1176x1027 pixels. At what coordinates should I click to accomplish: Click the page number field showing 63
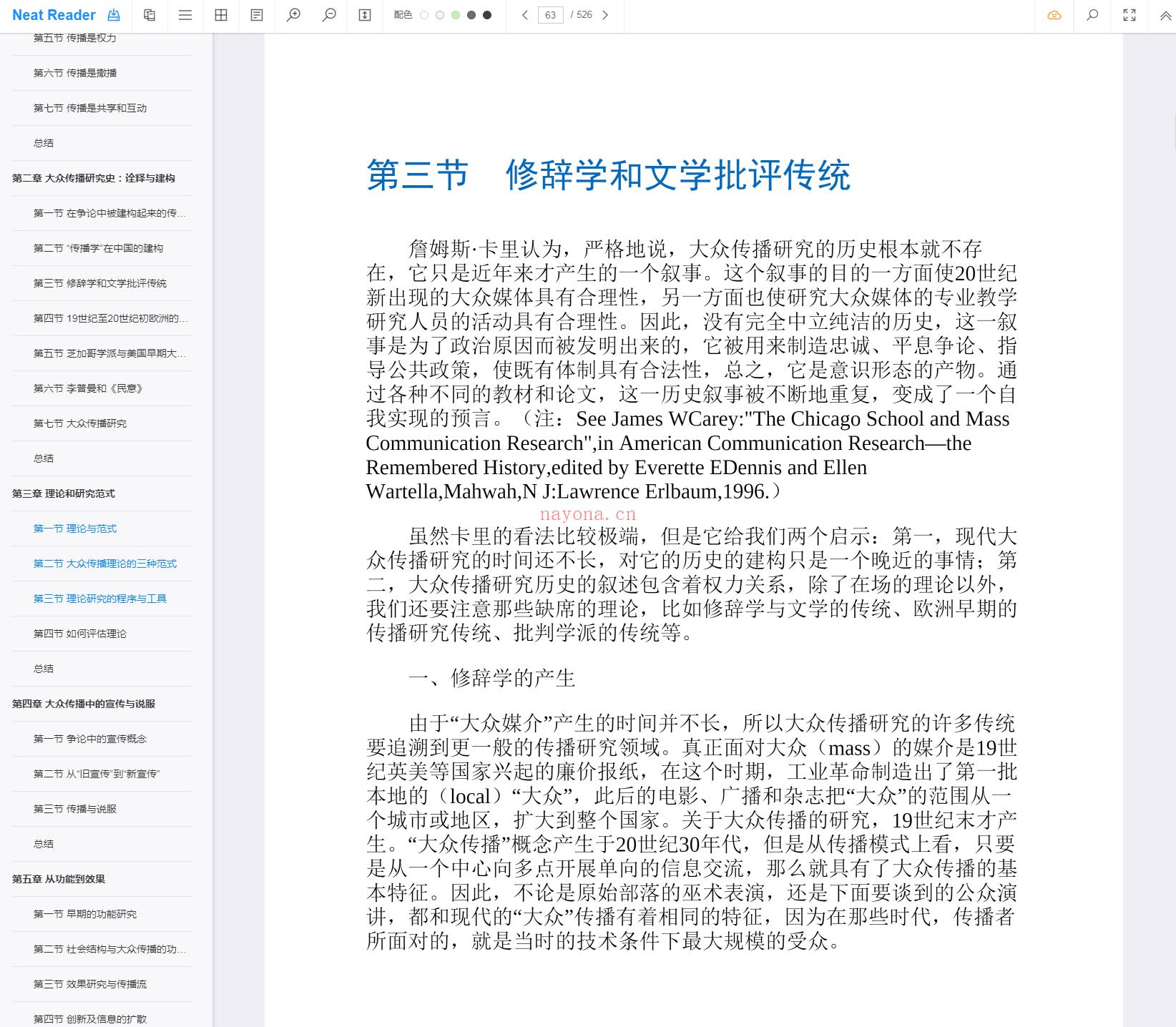[550, 15]
